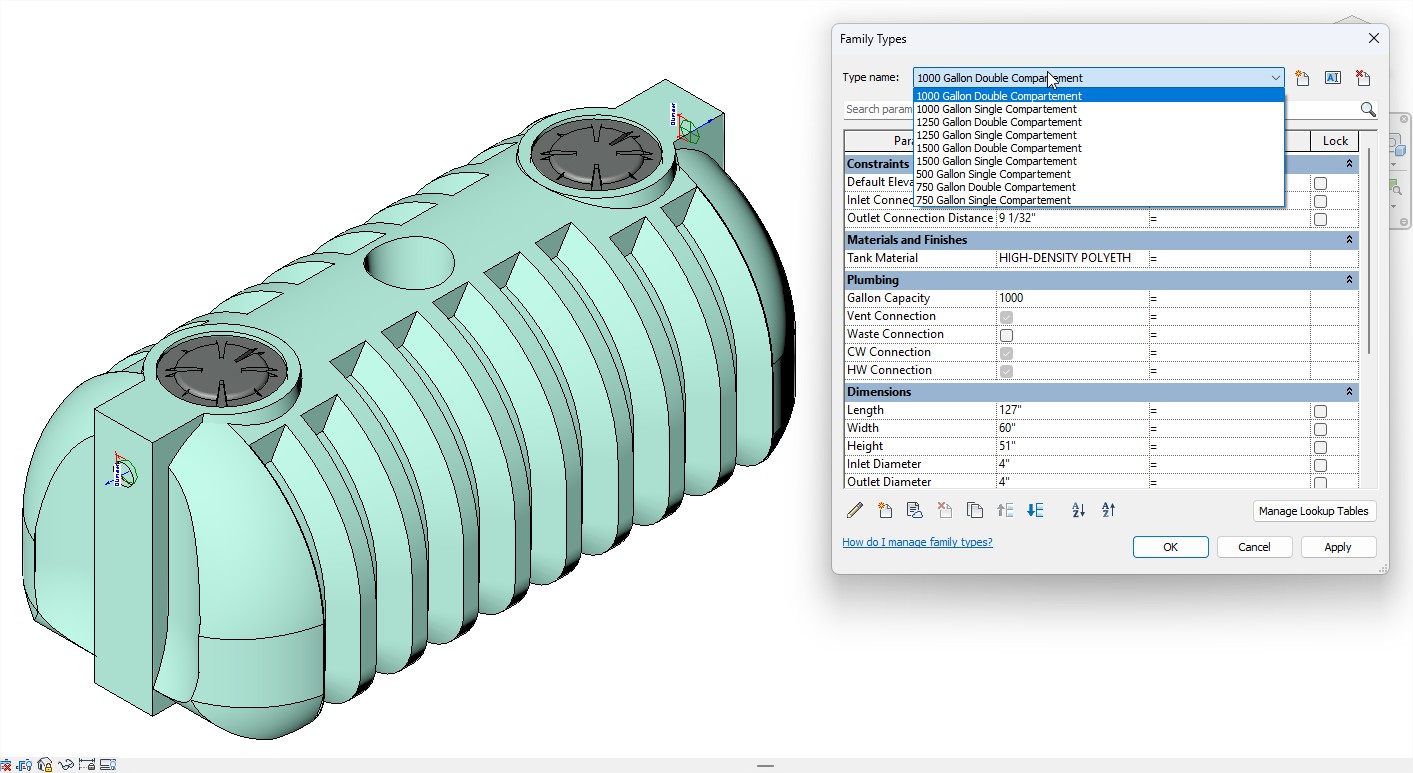Click the Duplicate Parameter pages icon
This screenshot has width=1413, height=773.
(975, 510)
